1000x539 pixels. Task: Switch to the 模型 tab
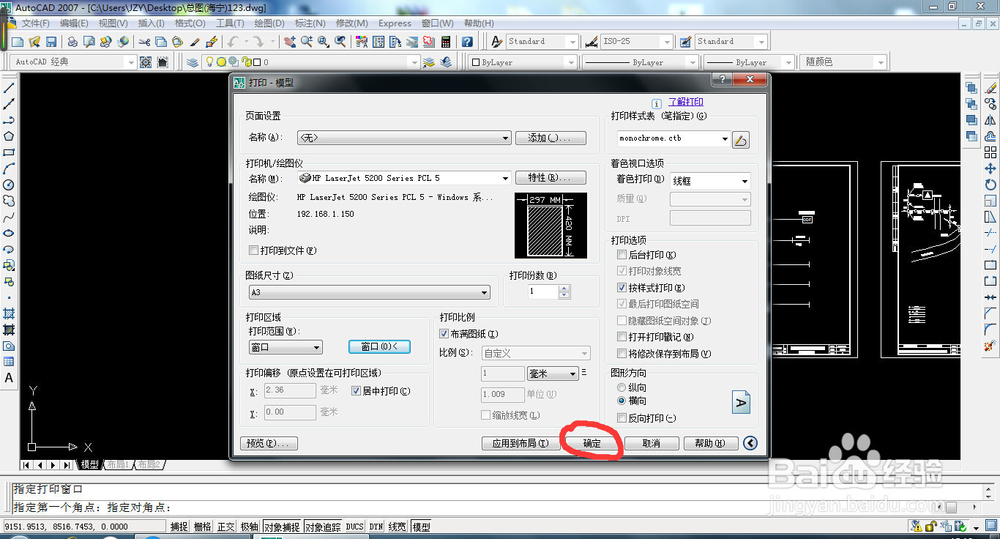[89, 464]
